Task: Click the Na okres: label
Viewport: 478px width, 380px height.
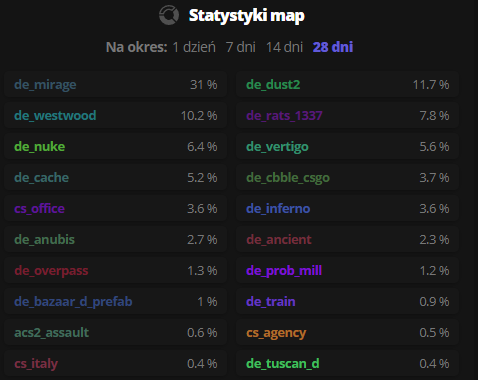Action: 136,47
